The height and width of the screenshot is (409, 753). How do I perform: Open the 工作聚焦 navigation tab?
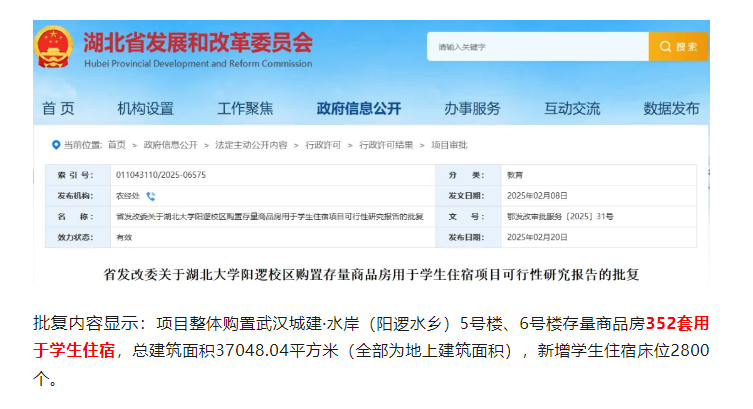click(245, 108)
